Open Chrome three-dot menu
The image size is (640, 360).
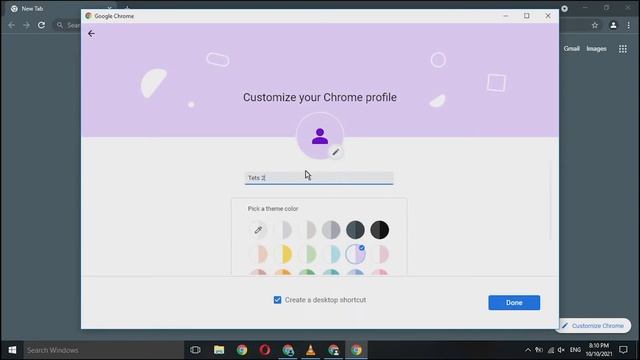click(x=629, y=25)
